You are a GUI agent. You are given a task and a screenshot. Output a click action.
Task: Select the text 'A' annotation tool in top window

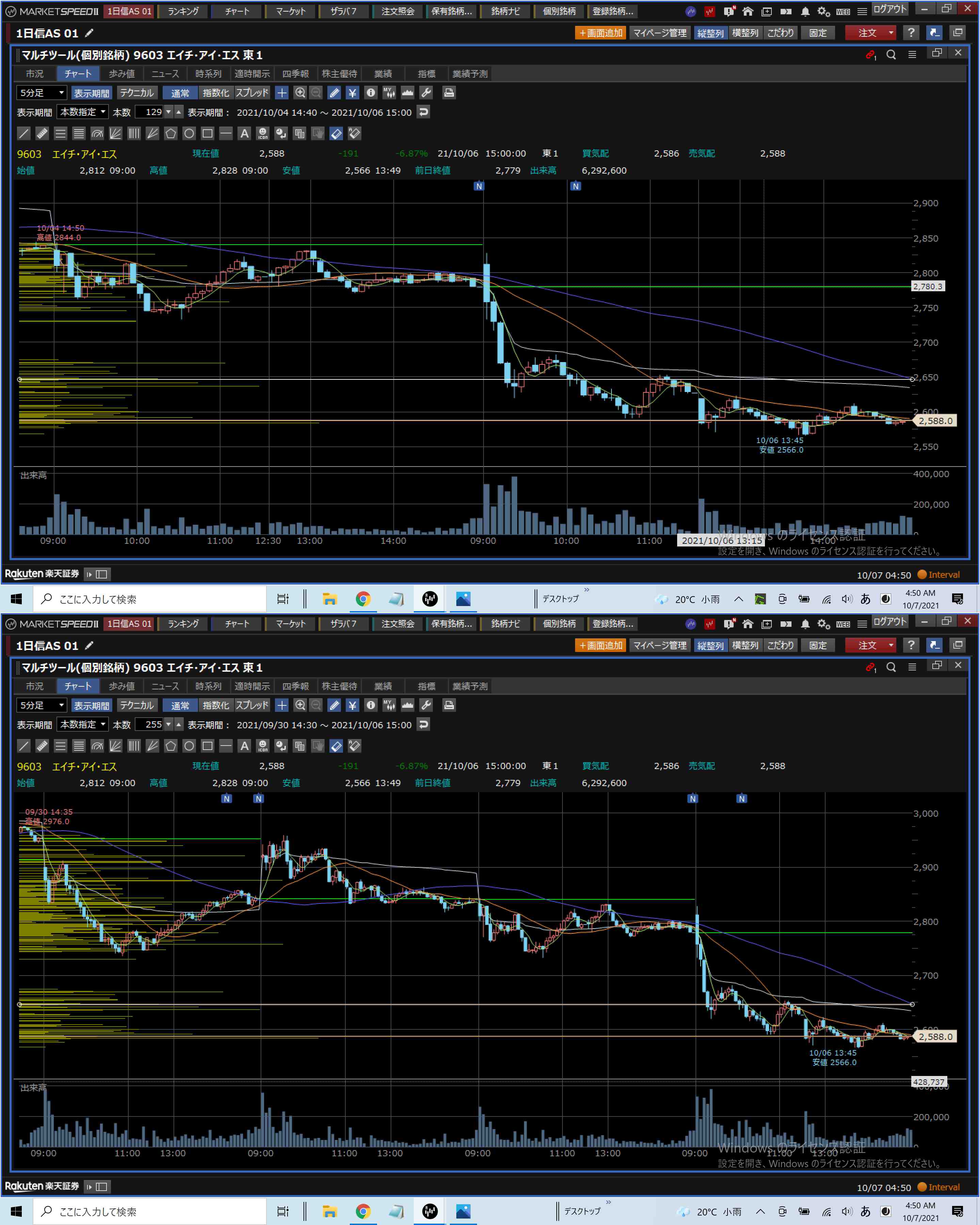244,133
